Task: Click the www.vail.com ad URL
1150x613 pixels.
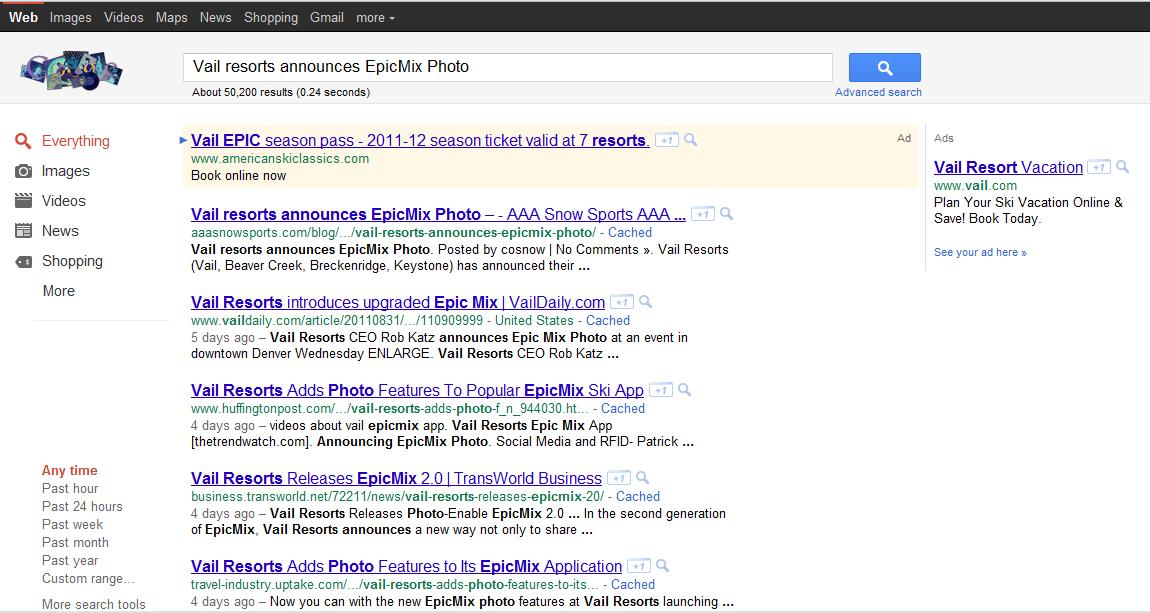Action: [975, 186]
